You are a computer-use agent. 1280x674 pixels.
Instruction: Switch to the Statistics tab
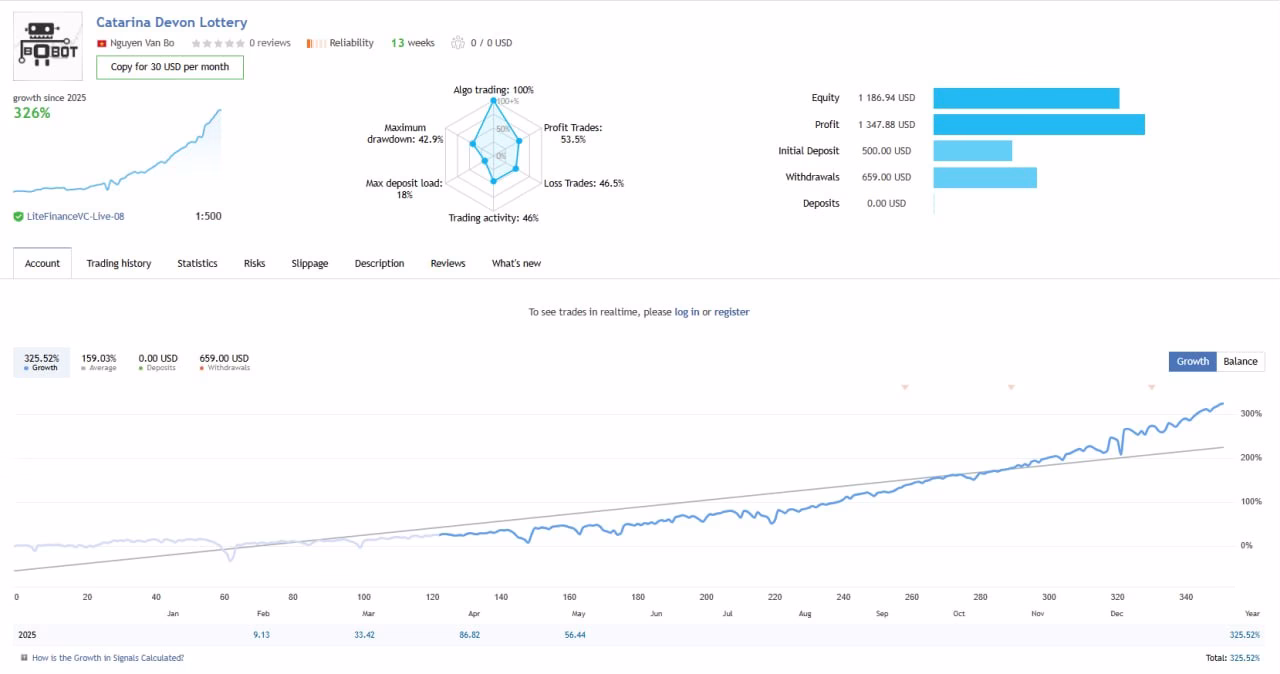197,263
